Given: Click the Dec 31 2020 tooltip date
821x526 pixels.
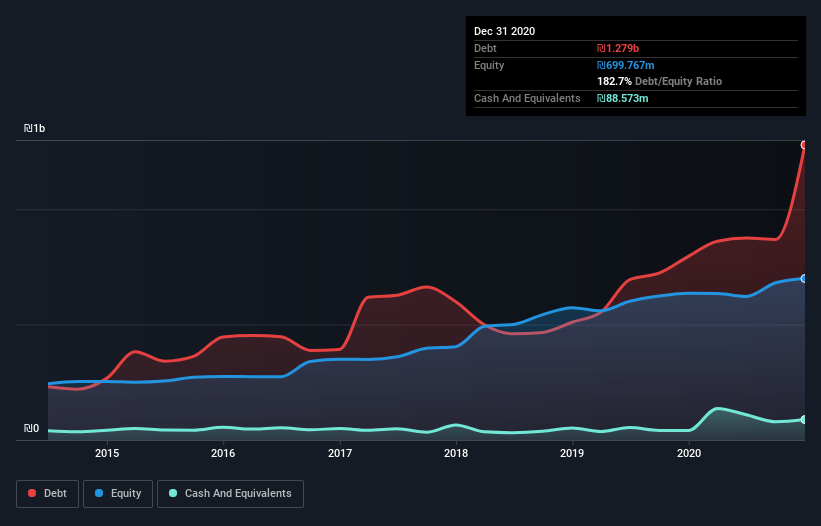Looking at the screenshot, I should pos(504,31).
